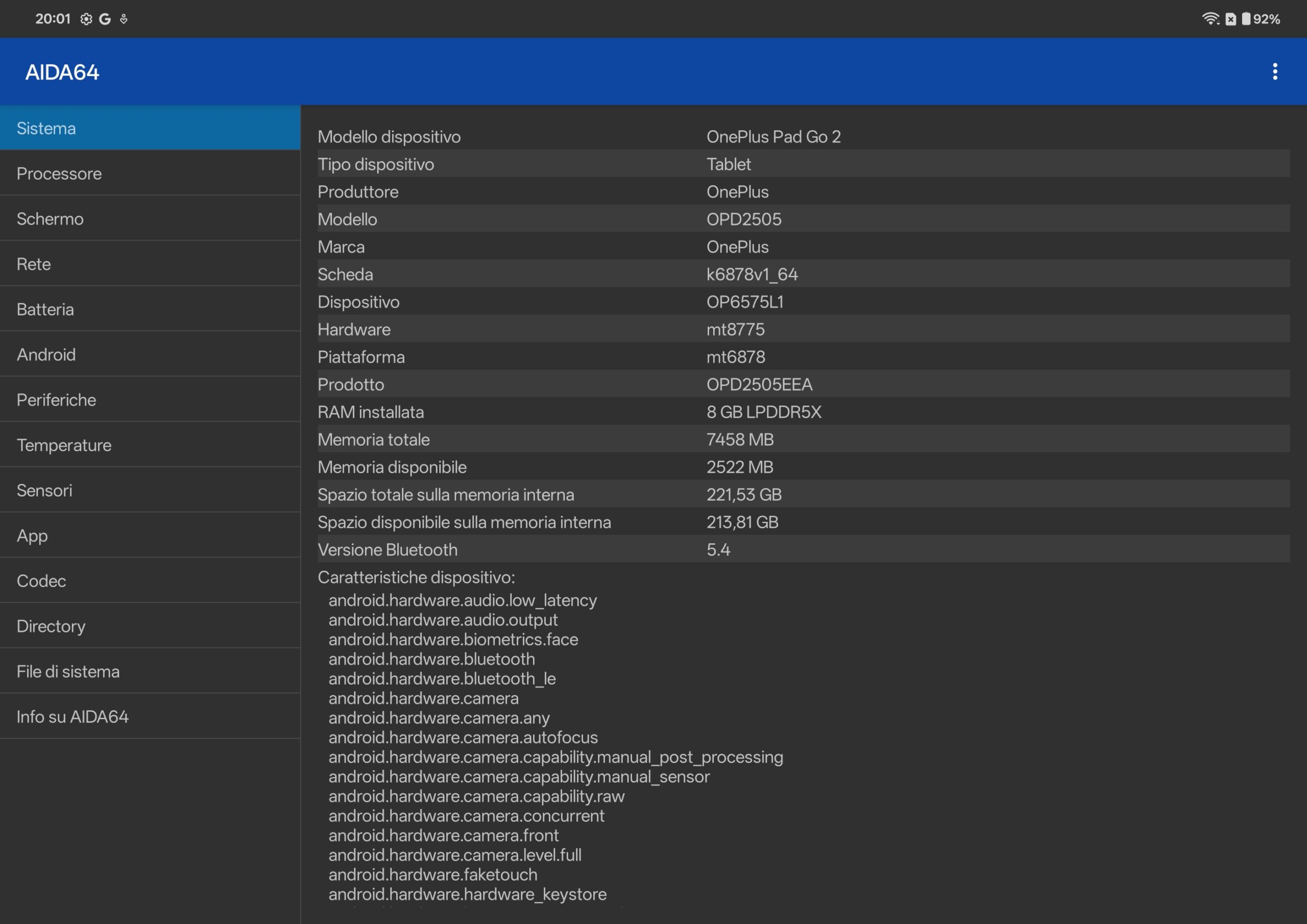
Task: Tap the battery indicator icon
Action: [1246, 19]
